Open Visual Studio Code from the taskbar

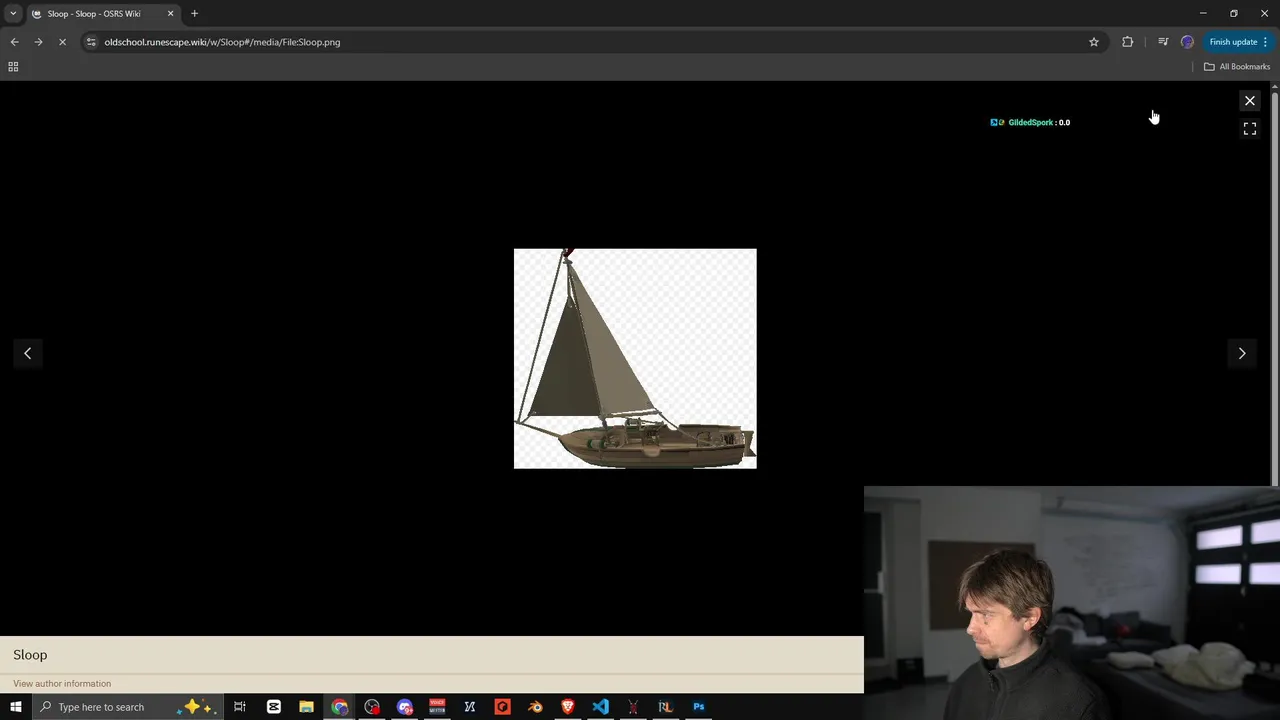coord(600,707)
